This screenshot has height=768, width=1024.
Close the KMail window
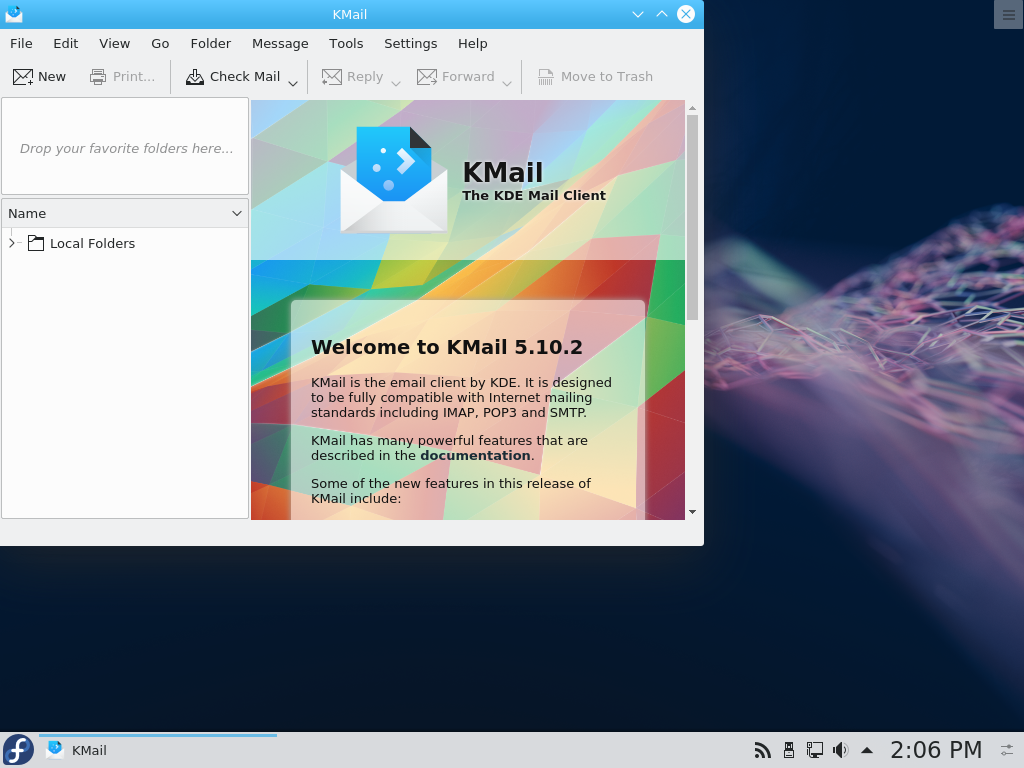click(x=686, y=14)
